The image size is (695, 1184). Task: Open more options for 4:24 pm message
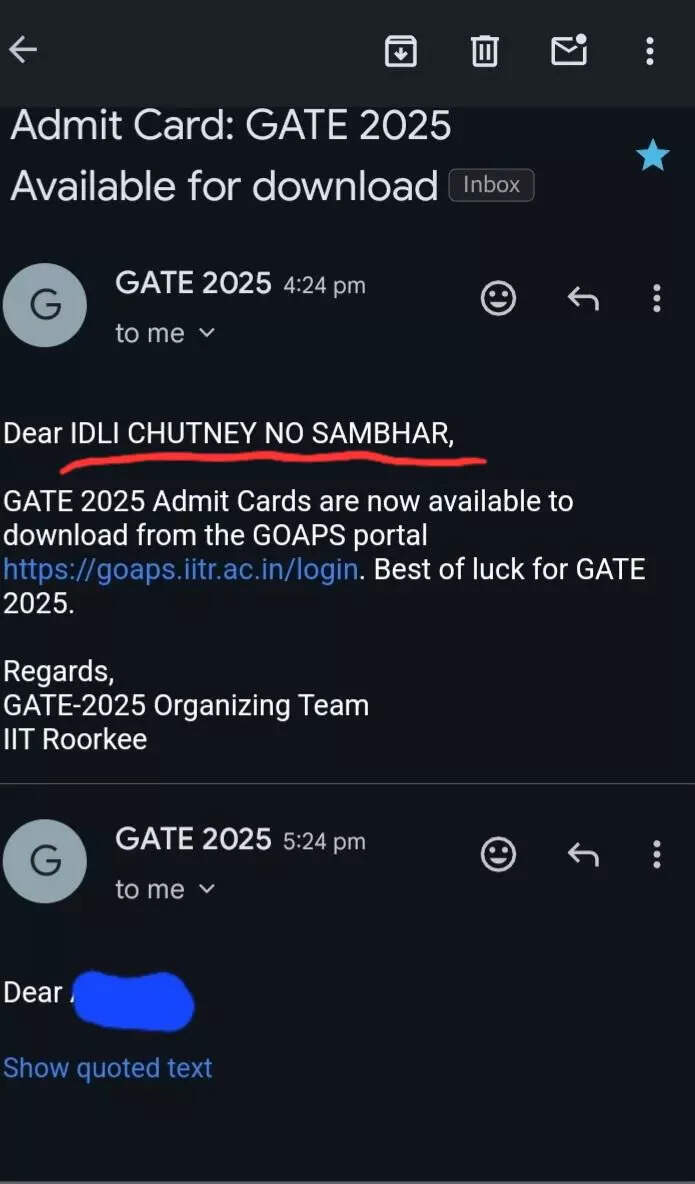tap(657, 297)
